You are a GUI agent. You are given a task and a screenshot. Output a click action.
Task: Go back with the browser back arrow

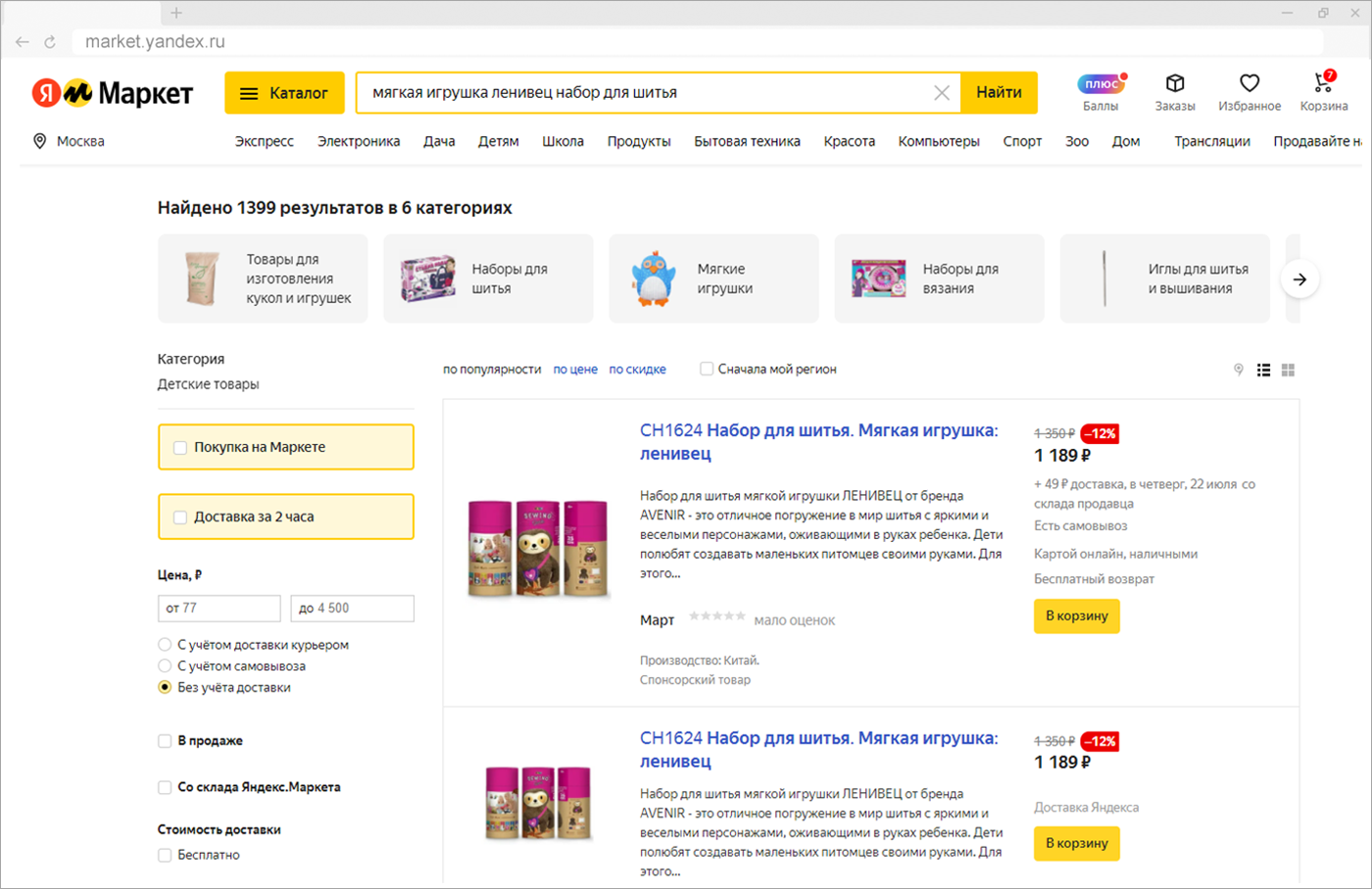click(x=23, y=42)
